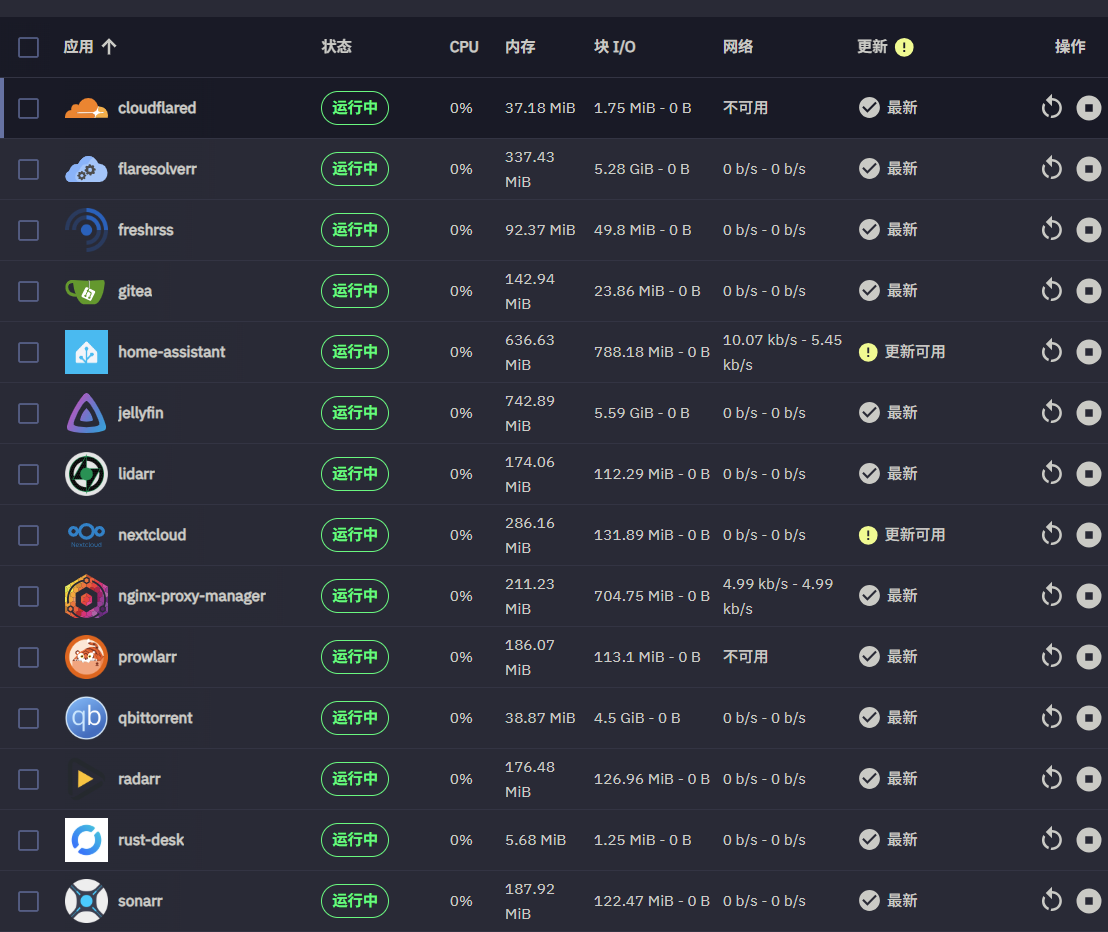Click the cloudflared cloud logo
The height and width of the screenshot is (932, 1108).
click(86, 108)
